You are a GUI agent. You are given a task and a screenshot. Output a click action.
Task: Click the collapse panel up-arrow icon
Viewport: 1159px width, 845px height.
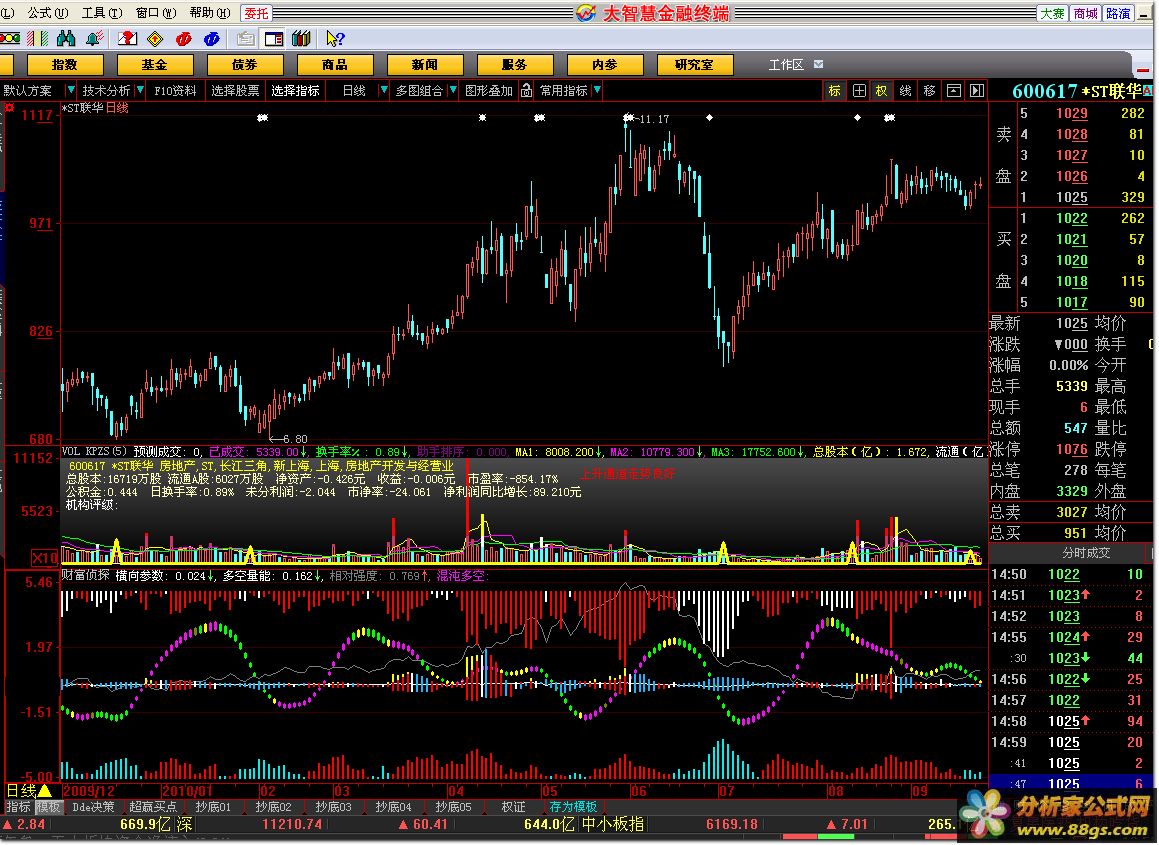(954, 90)
